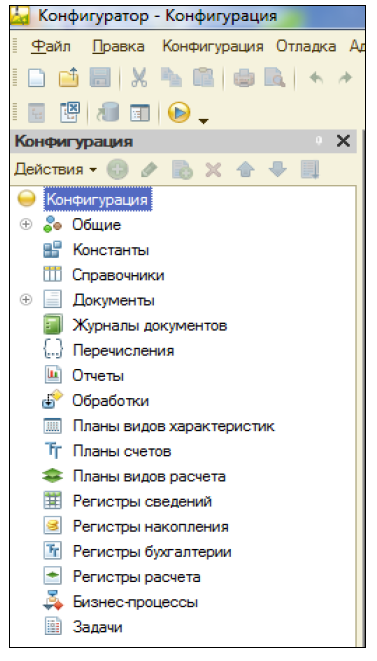Open the Файл menu

click(x=51, y=46)
